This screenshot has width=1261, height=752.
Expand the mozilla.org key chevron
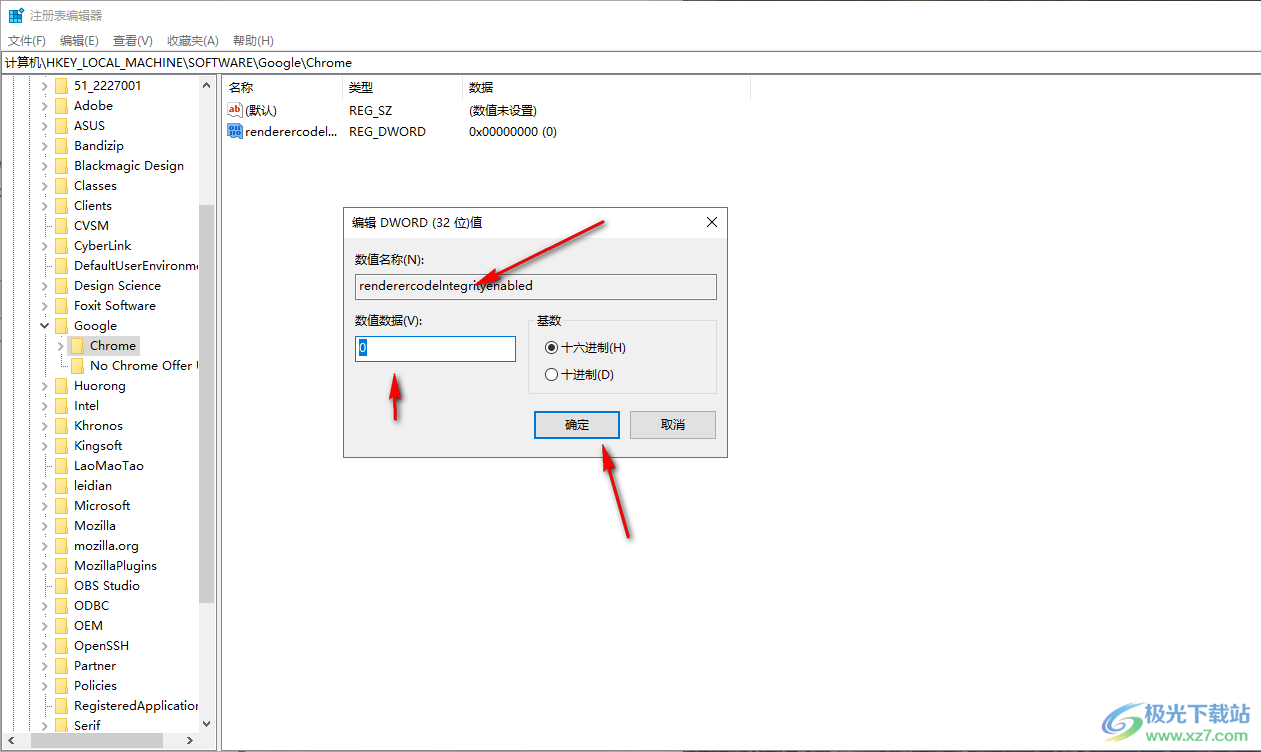pos(44,545)
